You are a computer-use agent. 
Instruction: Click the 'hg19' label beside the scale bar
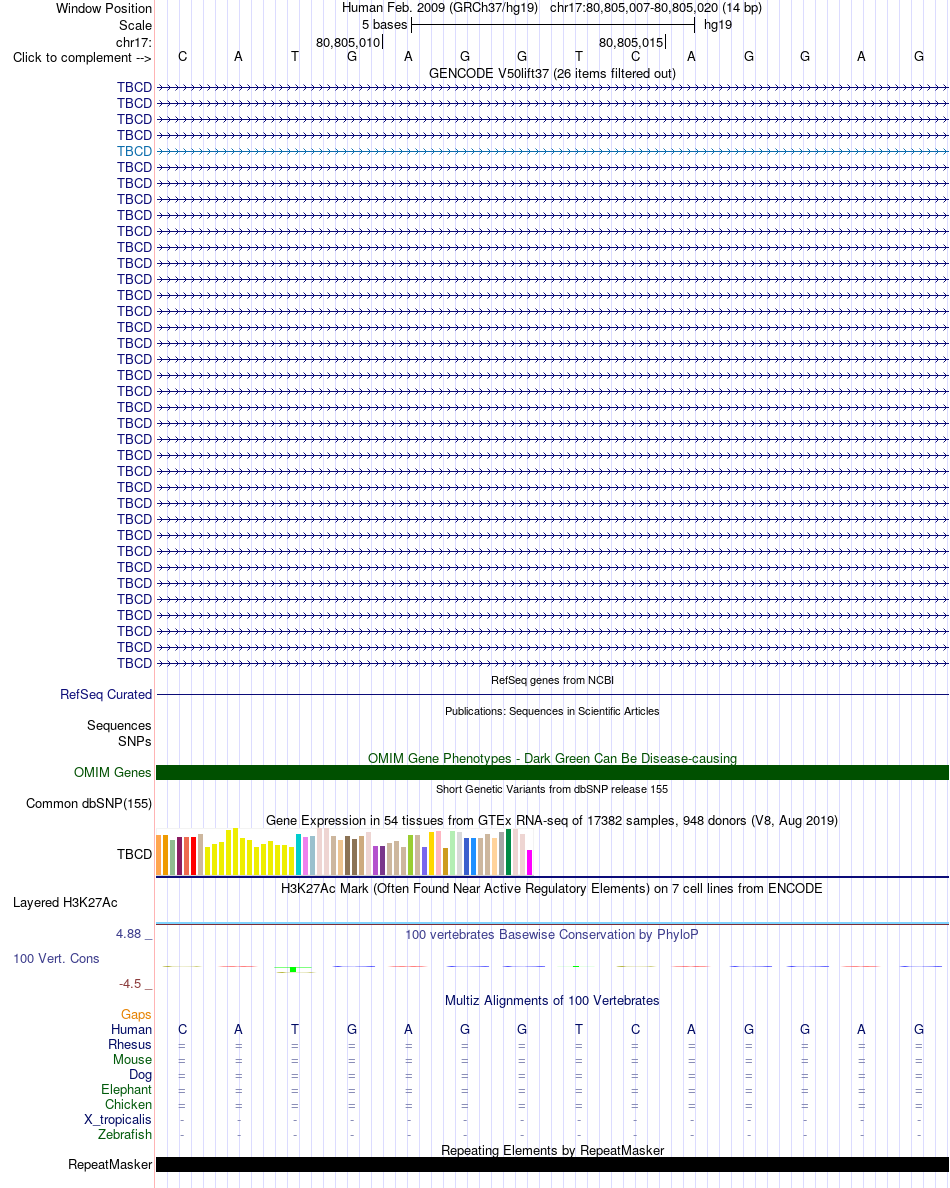click(717, 24)
